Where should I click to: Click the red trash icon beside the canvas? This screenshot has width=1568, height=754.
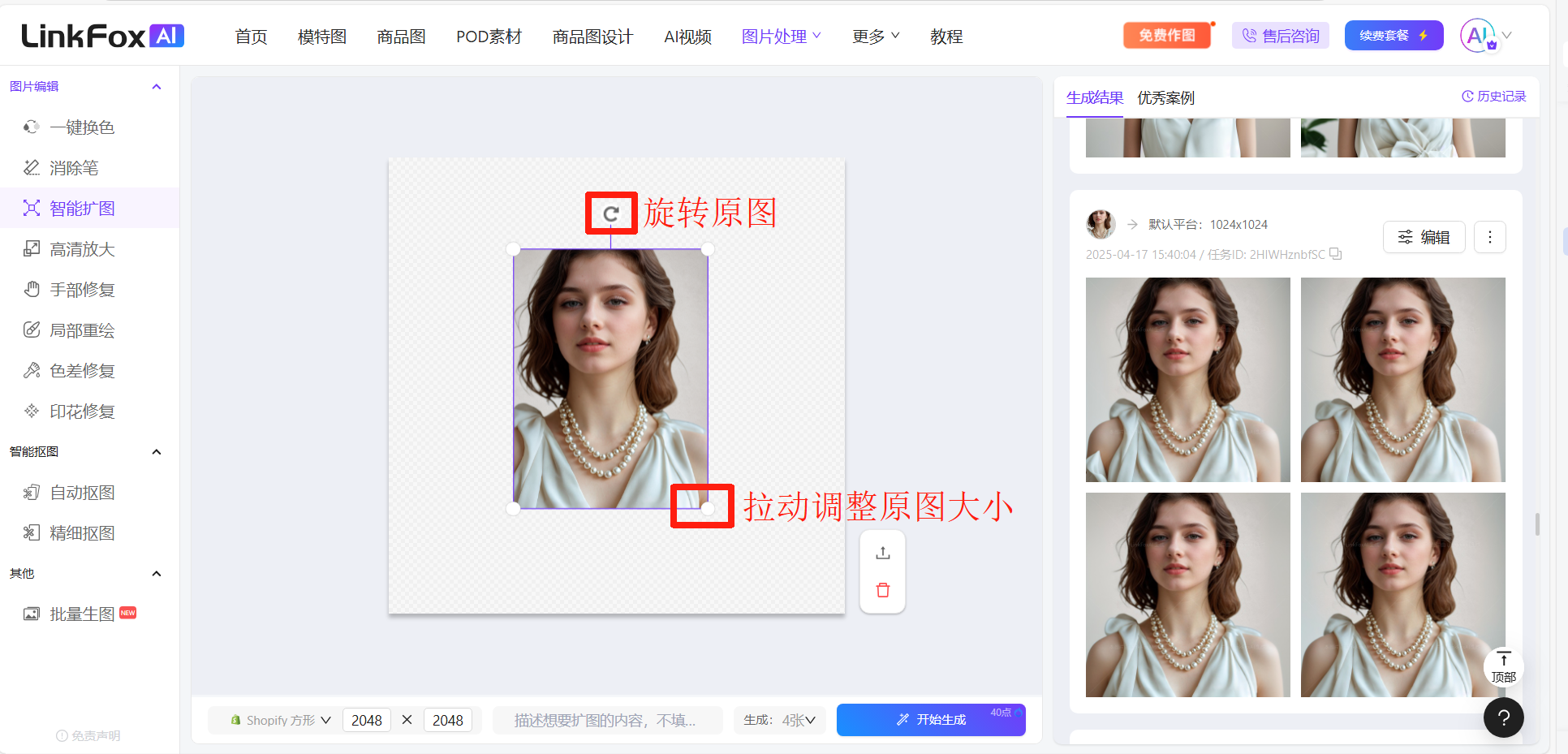point(883,590)
